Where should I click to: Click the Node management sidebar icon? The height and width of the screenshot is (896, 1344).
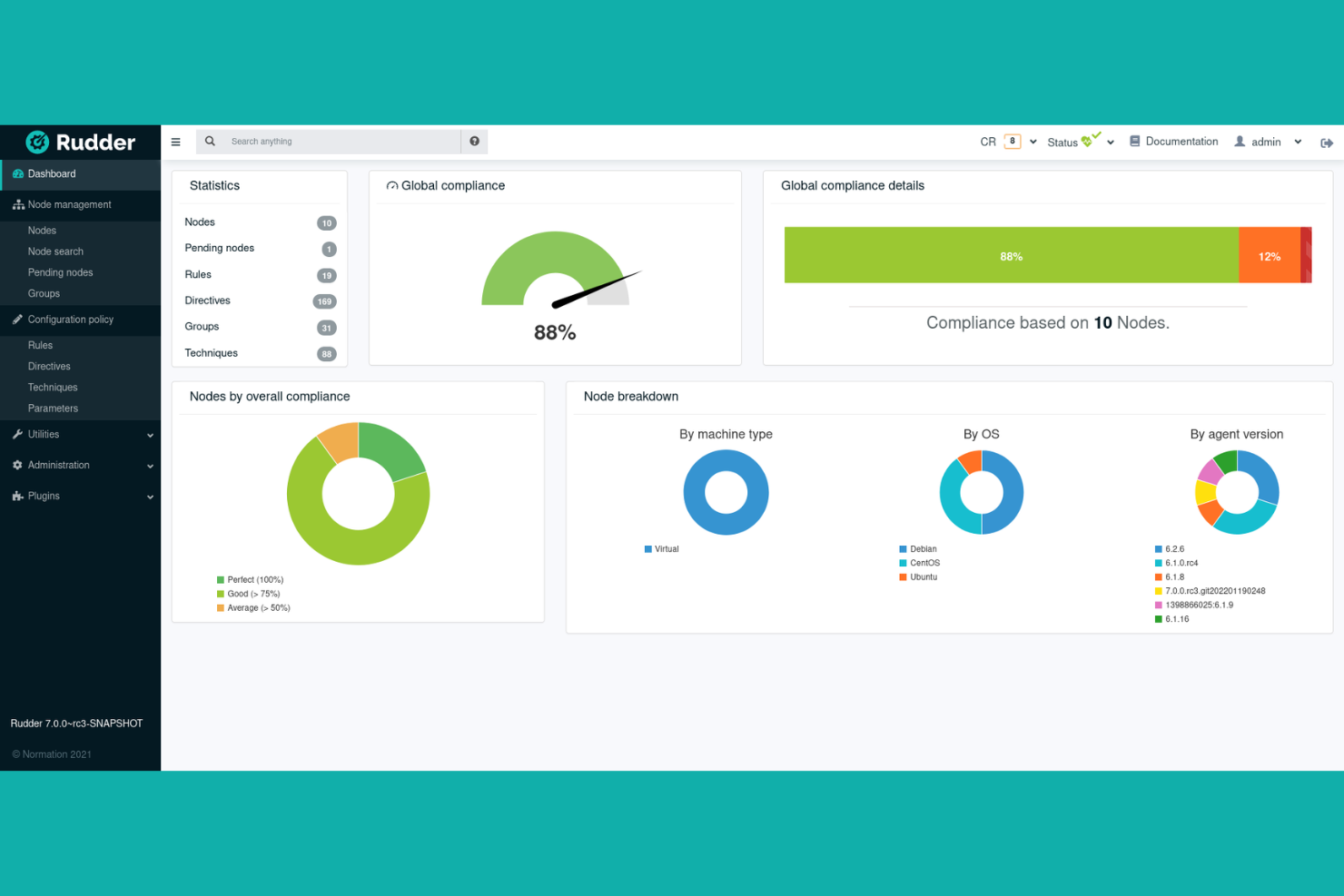pos(17,204)
